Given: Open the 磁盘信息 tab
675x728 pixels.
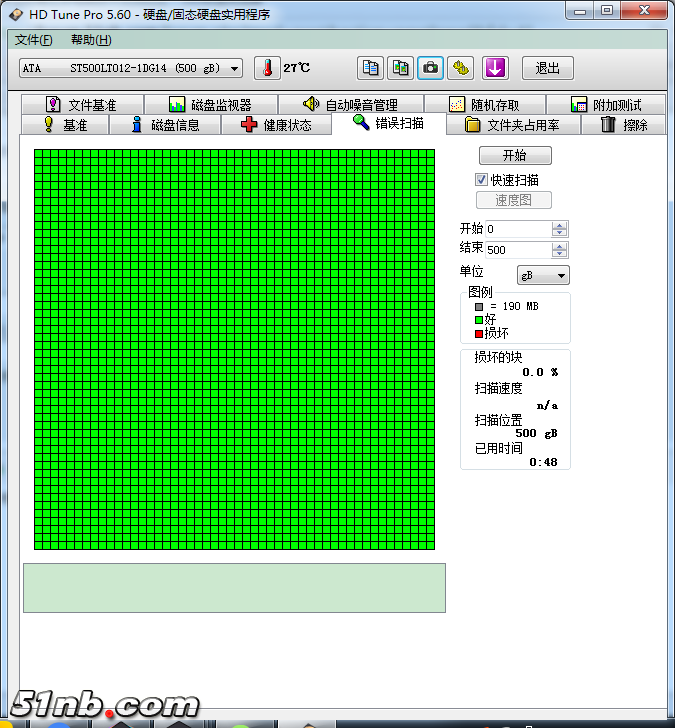Looking at the screenshot, I should [165, 125].
